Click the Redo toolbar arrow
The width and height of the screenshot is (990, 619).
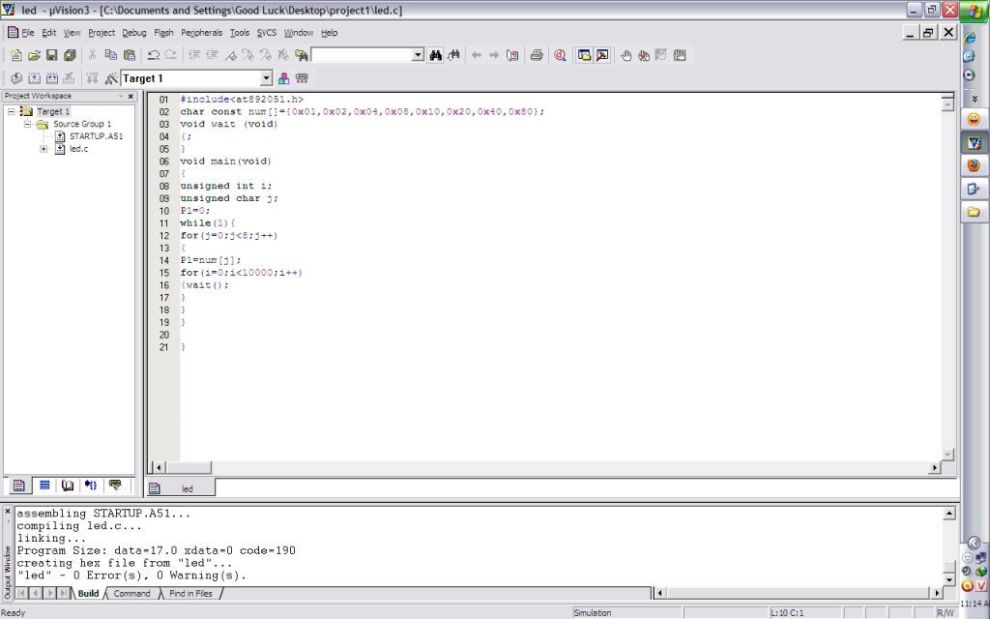[x=170, y=56]
